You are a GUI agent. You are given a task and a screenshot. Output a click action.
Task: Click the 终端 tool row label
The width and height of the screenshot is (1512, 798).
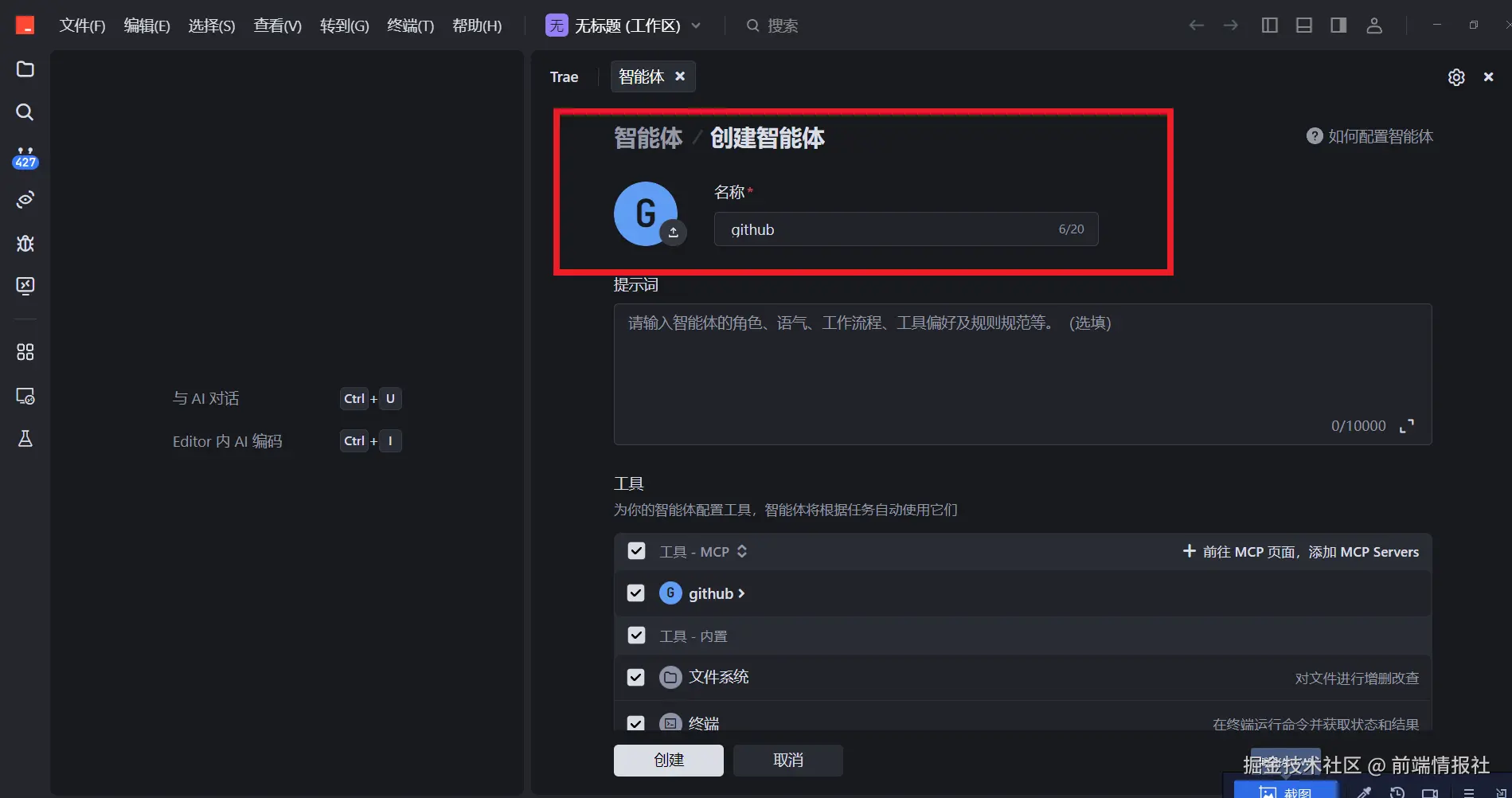(704, 723)
